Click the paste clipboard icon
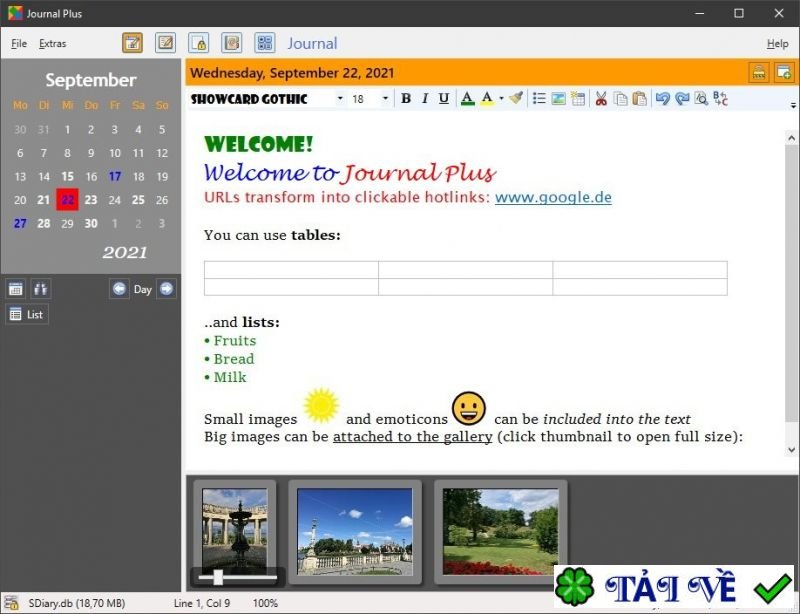 tap(639, 98)
